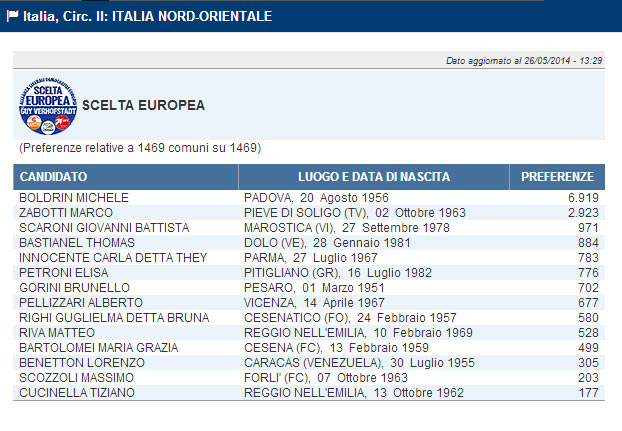Click on GORINI BRUNELLO
The image size is (622, 431).
pos(67,288)
